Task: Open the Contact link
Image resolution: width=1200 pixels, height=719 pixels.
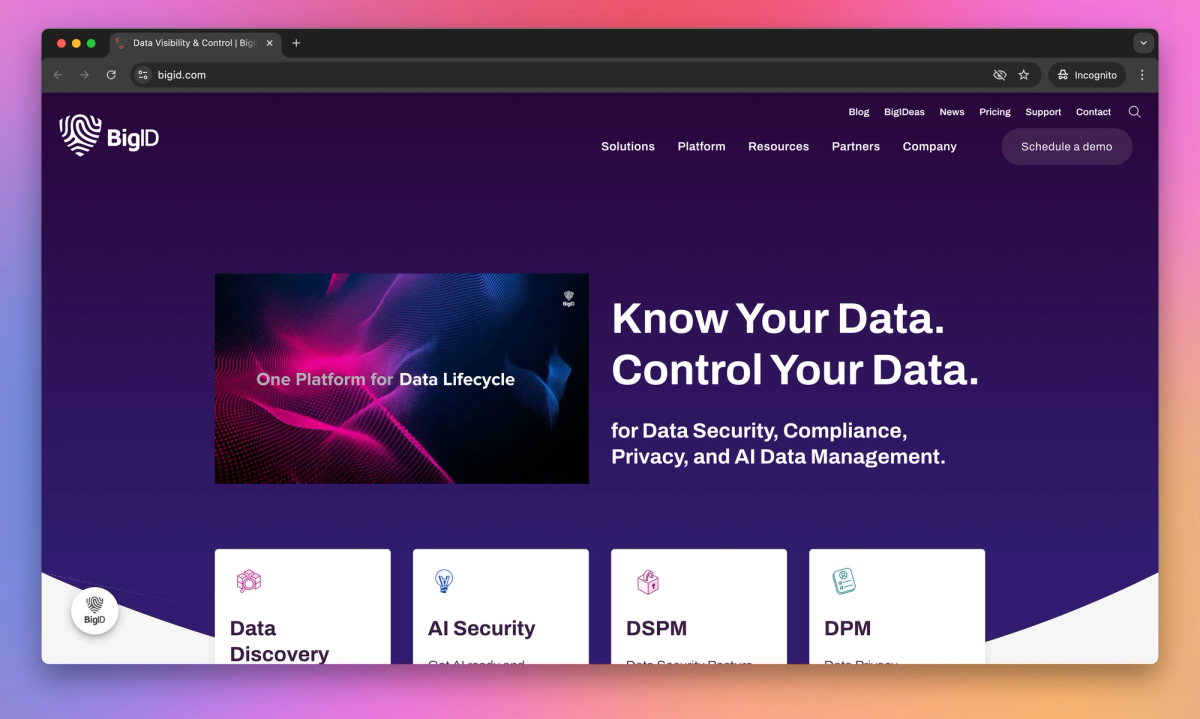Action: (x=1094, y=112)
